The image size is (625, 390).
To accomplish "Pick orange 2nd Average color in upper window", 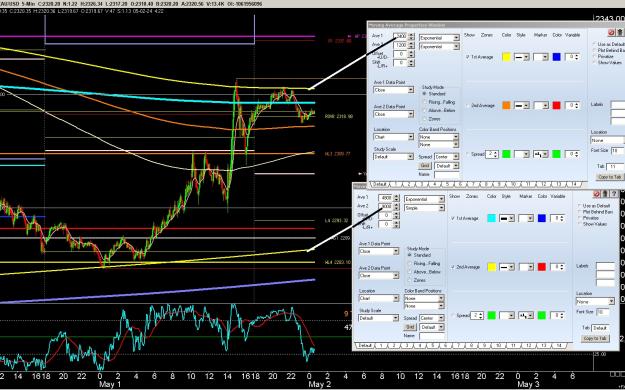I will (x=506, y=106).
